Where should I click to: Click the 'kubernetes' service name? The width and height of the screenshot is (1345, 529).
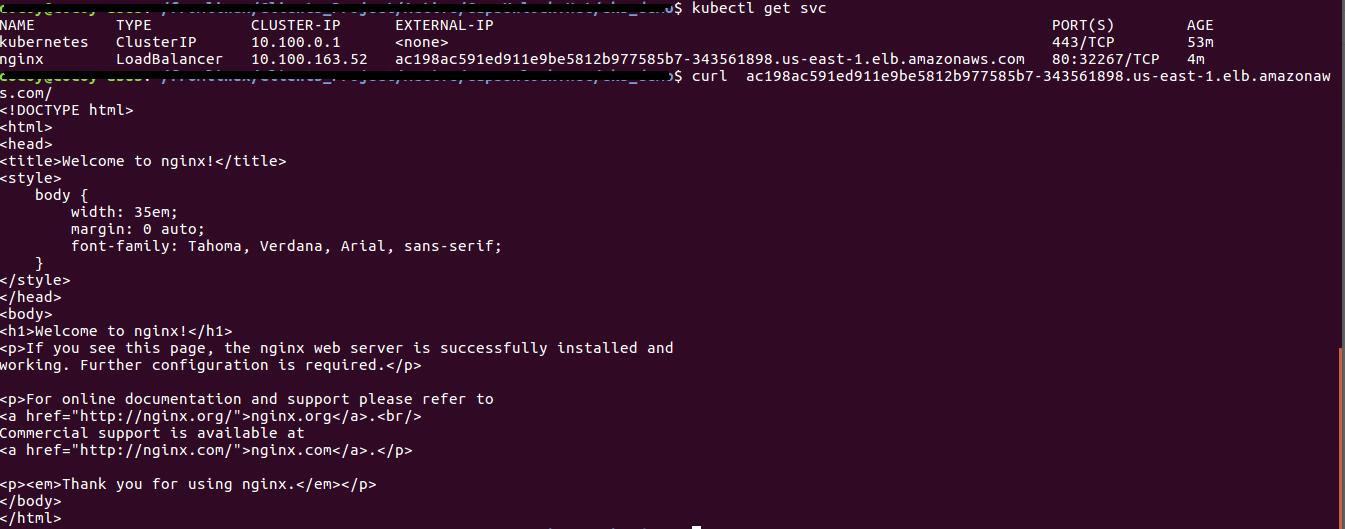(x=44, y=42)
